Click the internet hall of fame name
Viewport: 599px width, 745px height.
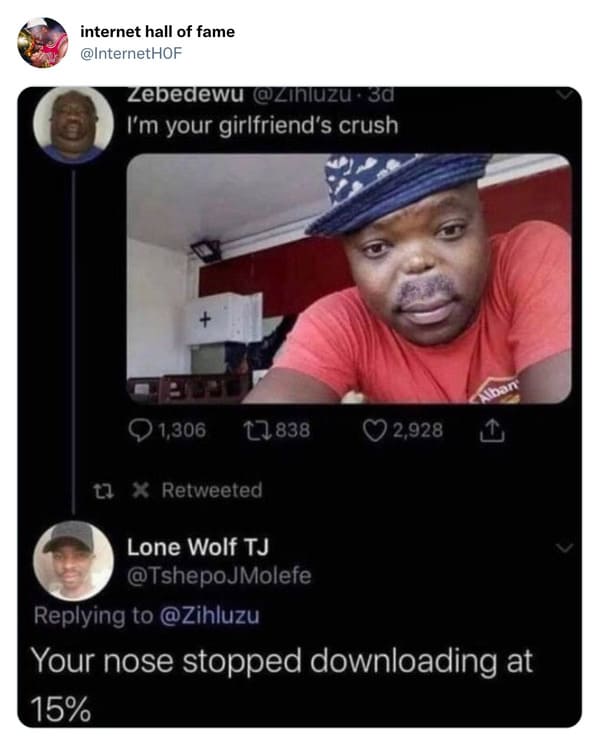[157, 32]
